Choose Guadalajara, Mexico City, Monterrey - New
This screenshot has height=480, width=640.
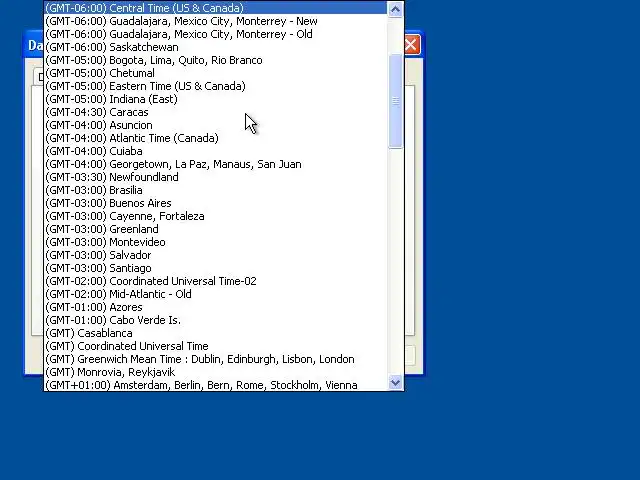[x=216, y=21]
